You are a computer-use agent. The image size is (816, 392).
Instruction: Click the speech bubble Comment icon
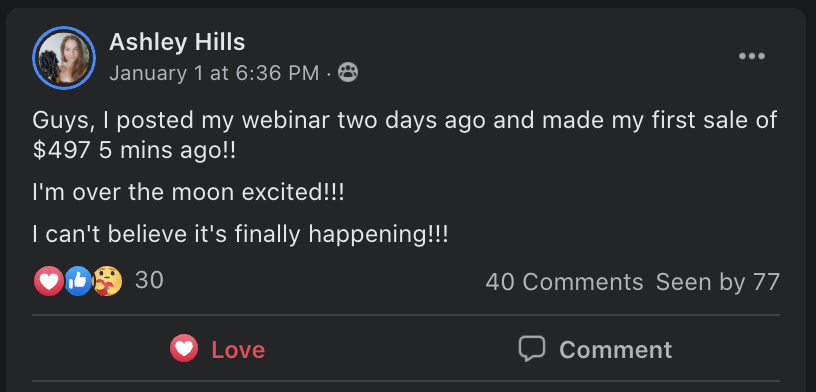click(x=532, y=348)
